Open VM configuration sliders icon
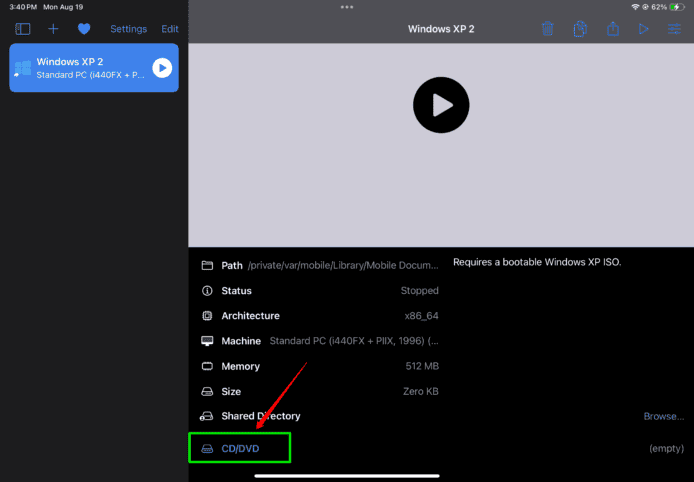Screen dimensions: 694x482 [x=674, y=29]
